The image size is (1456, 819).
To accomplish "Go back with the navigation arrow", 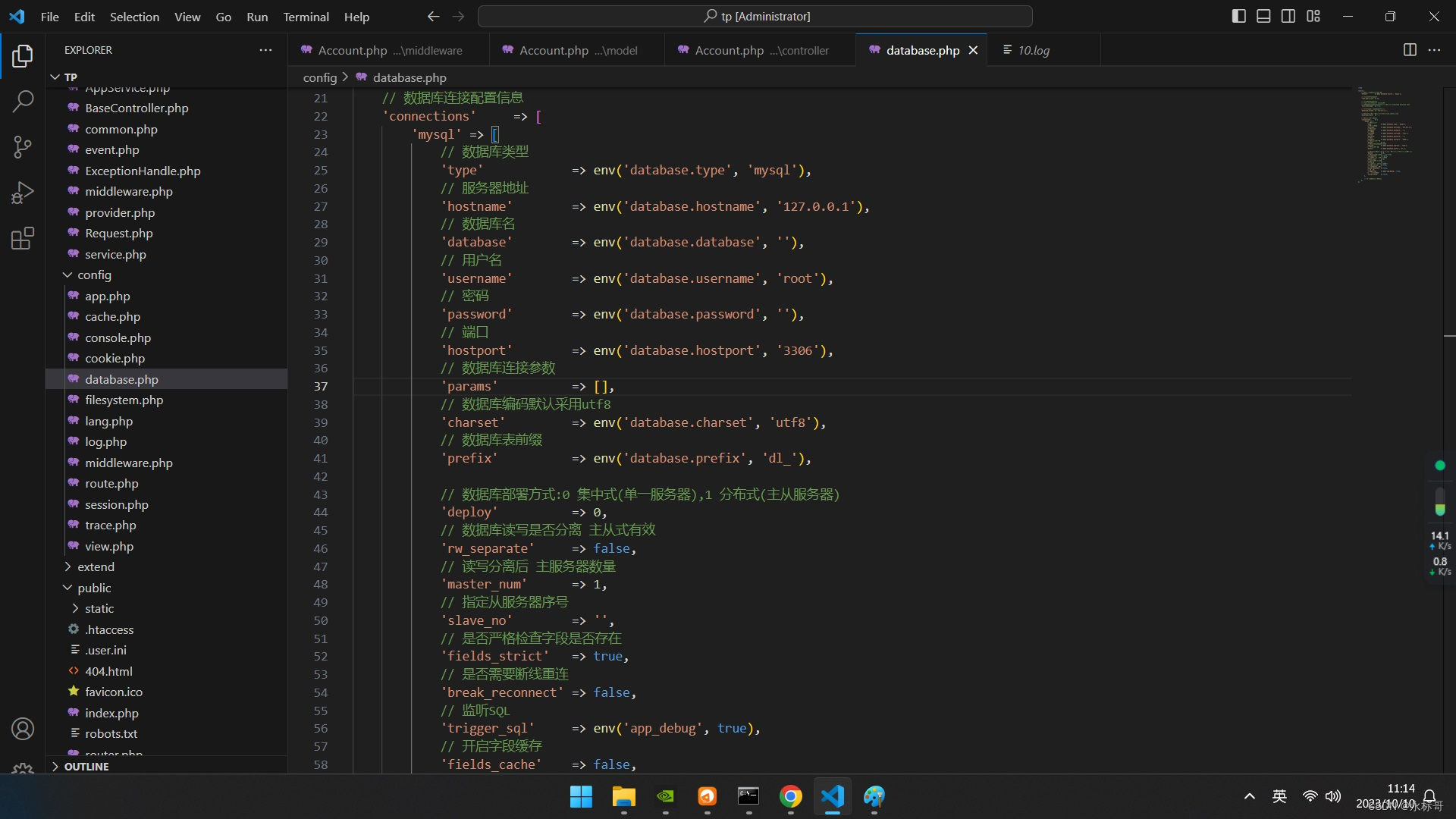I will click(x=433, y=16).
